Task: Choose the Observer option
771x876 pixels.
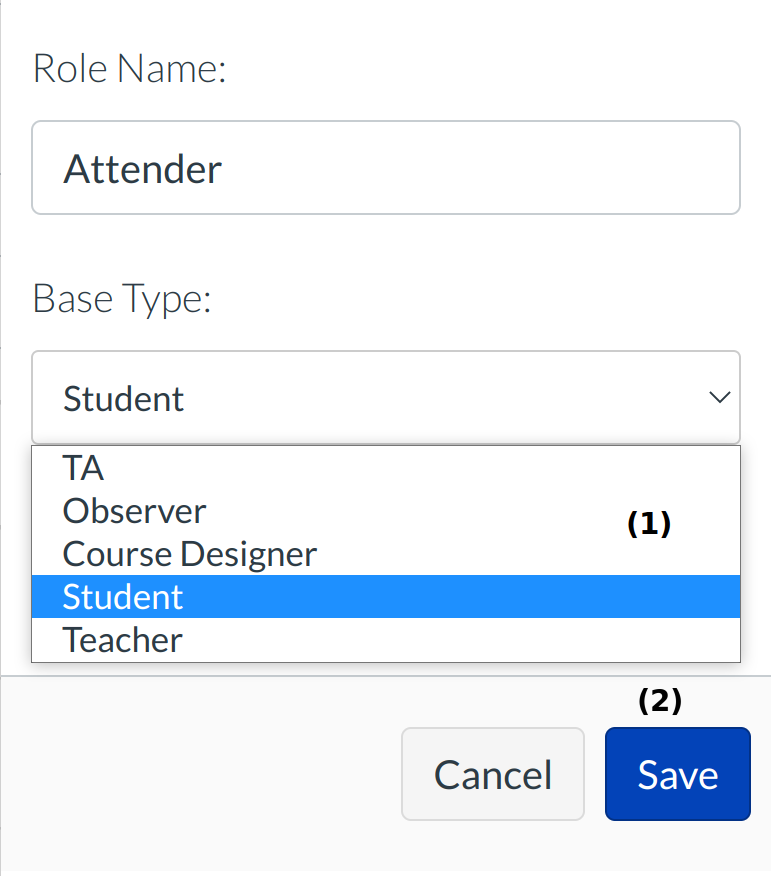Action: pos(134,511)
